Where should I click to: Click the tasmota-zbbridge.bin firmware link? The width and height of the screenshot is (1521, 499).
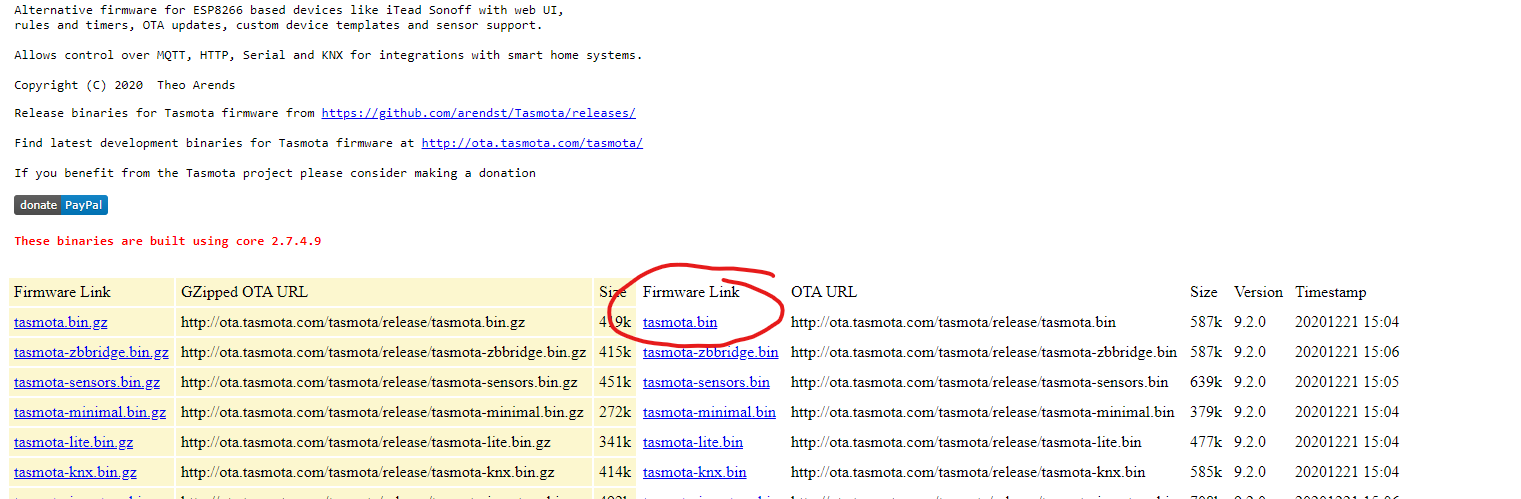coord(710,352)
